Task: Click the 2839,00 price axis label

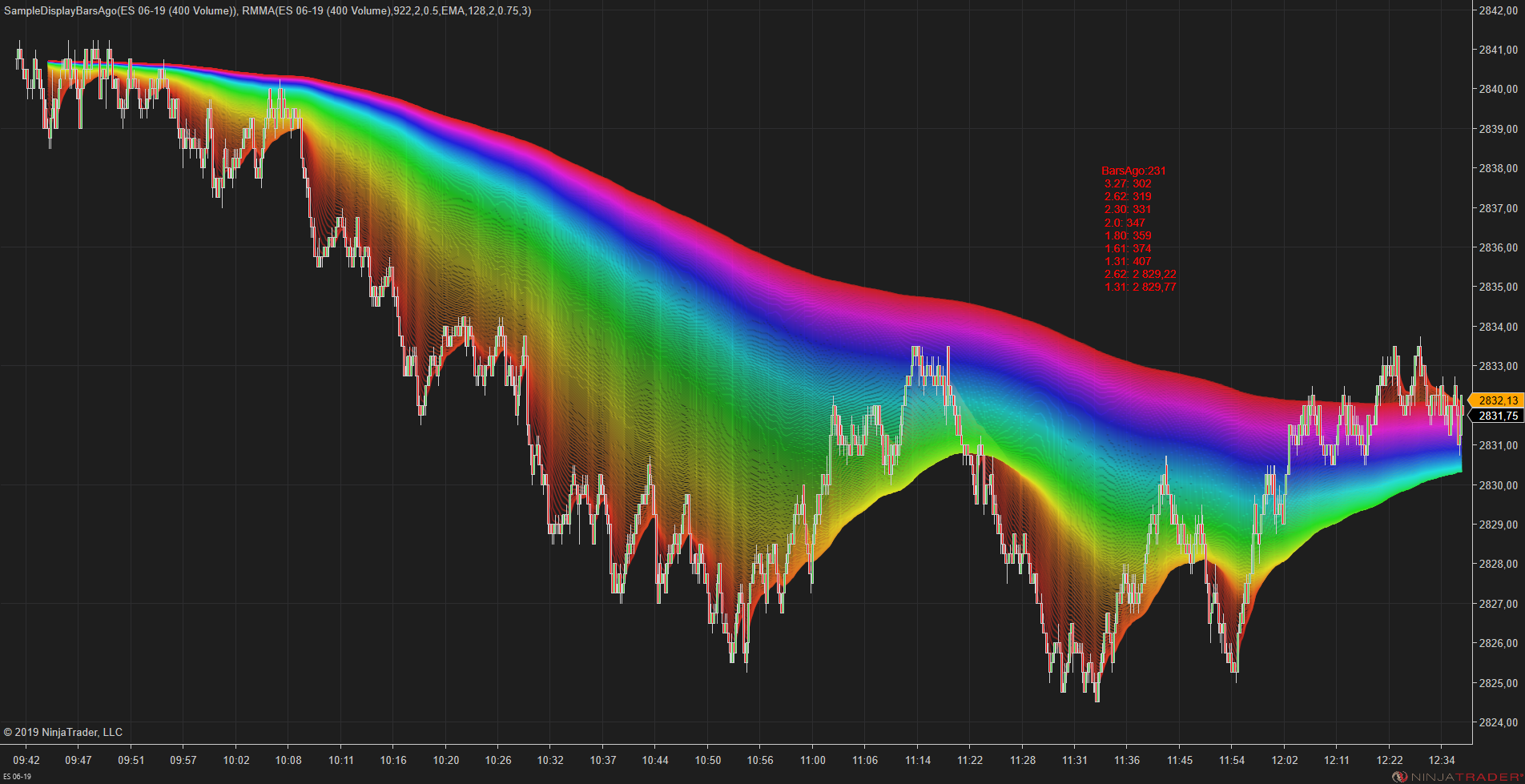Action: click(x=1498, y=129)
